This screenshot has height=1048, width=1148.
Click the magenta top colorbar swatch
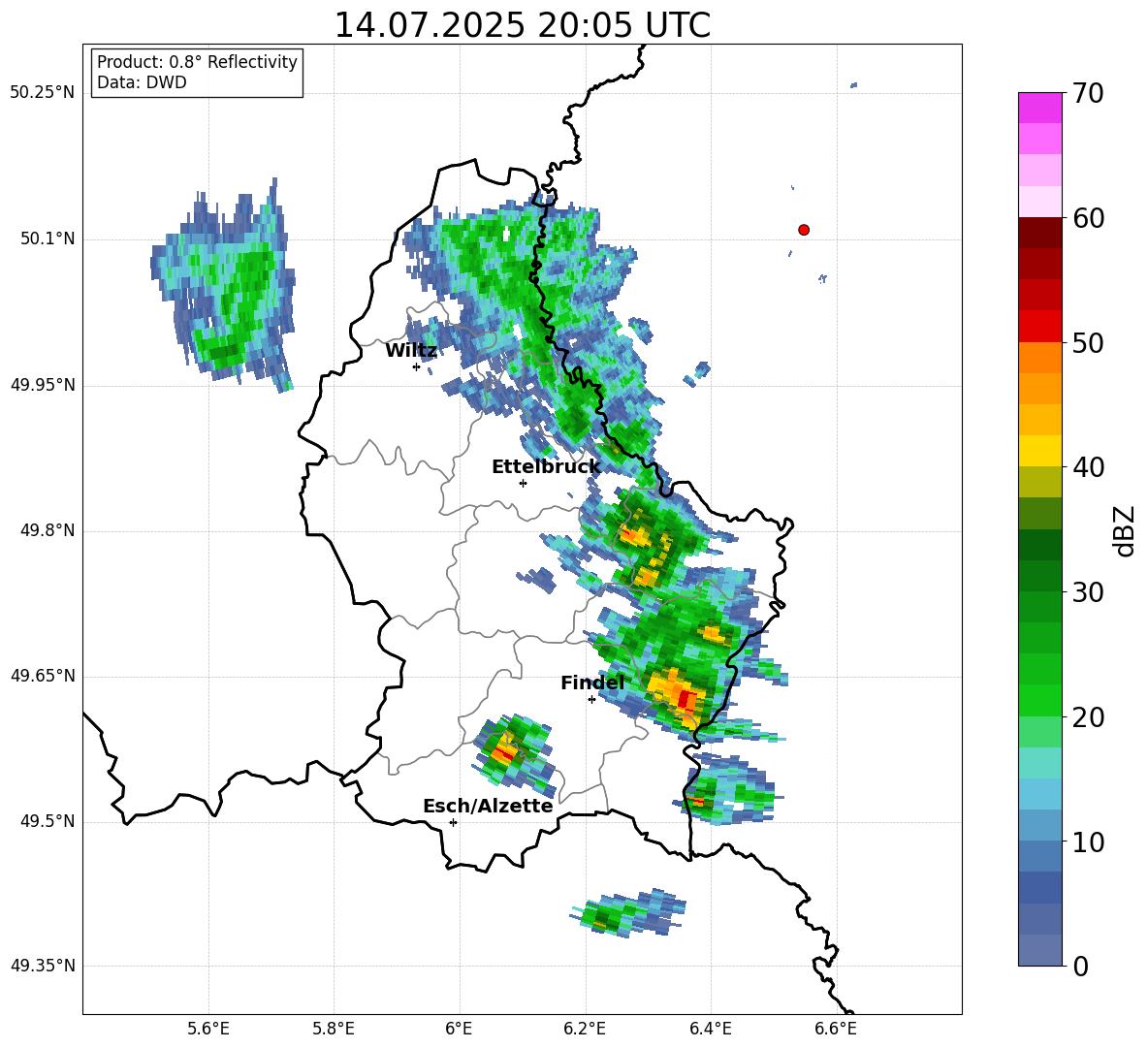(x=1039, y=109)
